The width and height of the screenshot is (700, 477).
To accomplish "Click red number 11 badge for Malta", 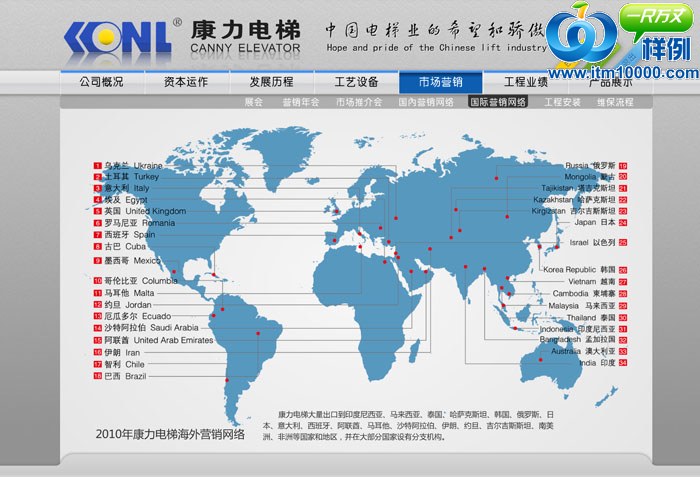I will click(98, 293).
